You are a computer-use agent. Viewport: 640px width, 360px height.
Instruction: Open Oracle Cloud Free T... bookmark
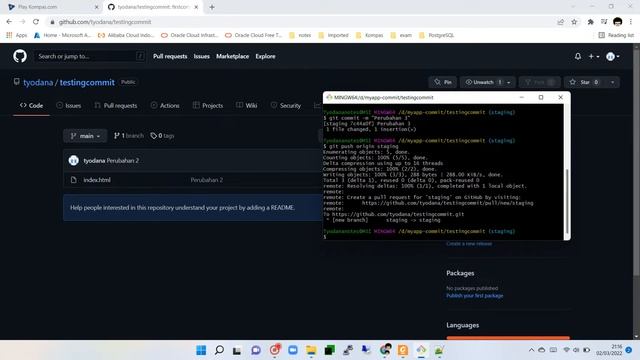(253, 35)
